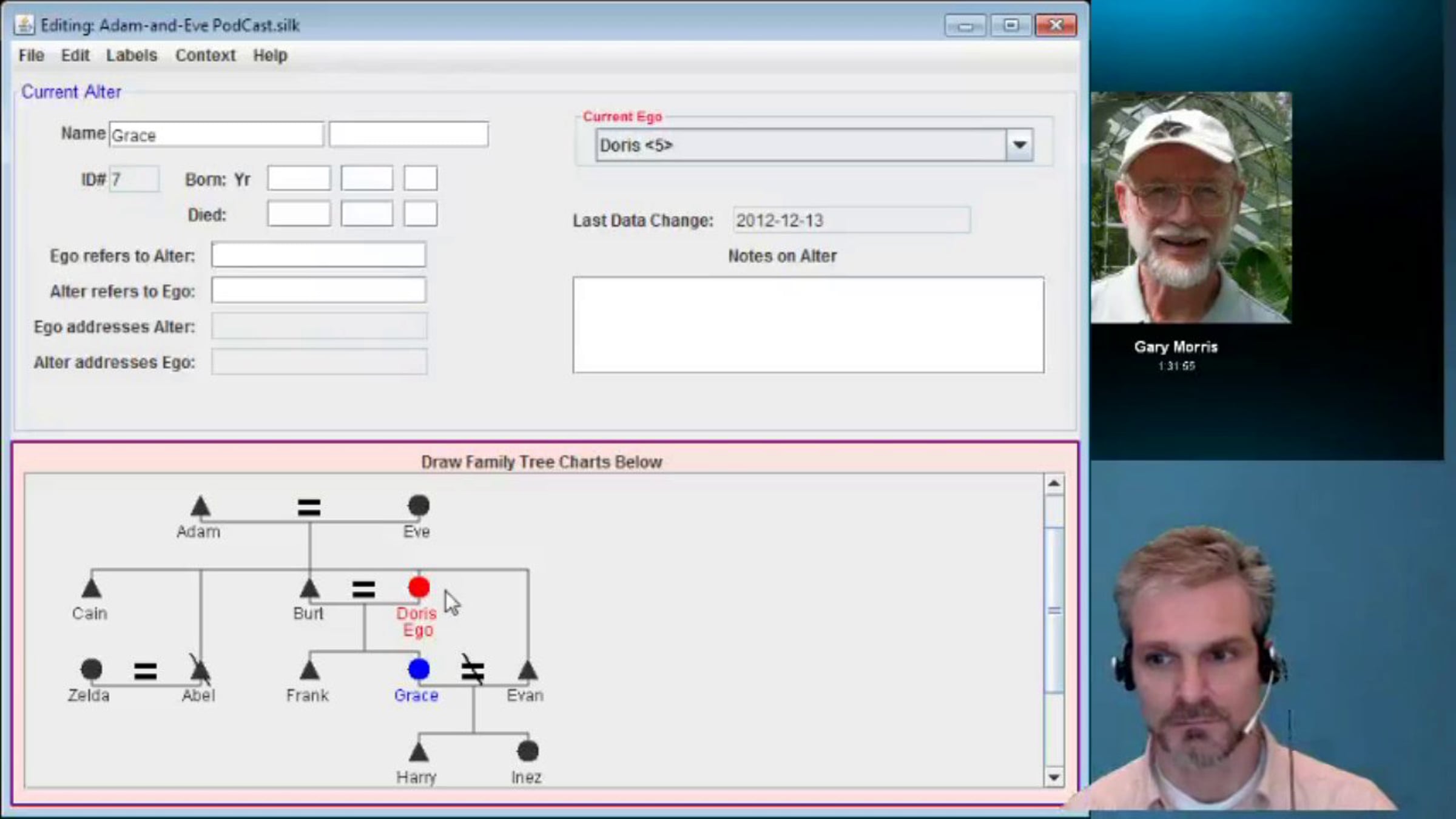Select Harry's triangle in the chart
The height and width of the screenshot is (819, 1456).
click(x=419, y=752)
